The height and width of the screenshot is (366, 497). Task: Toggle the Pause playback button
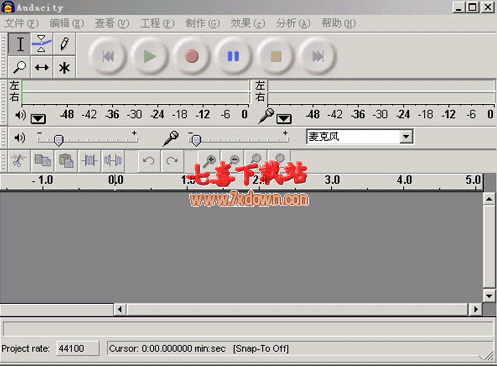click(233, 56)
